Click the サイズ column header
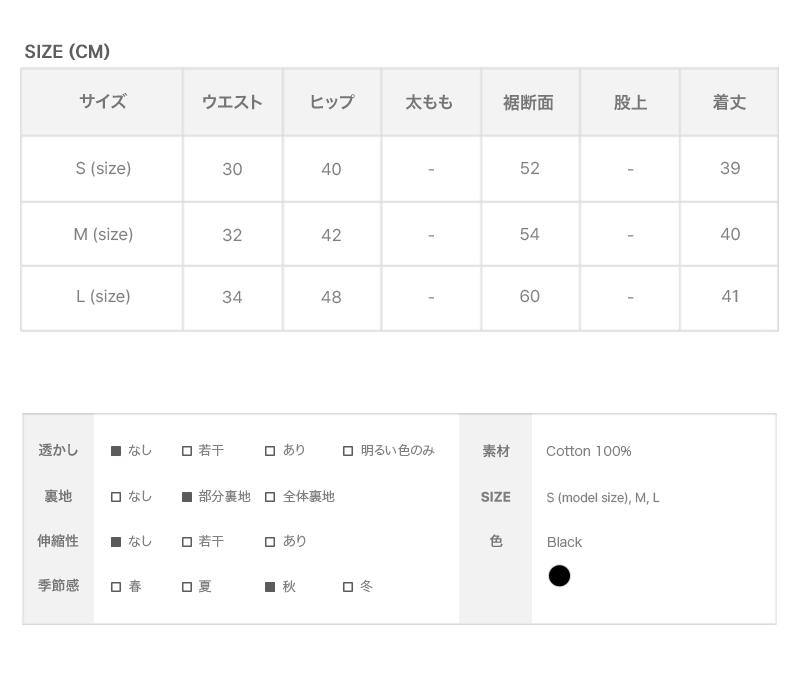 pos(102,102)
